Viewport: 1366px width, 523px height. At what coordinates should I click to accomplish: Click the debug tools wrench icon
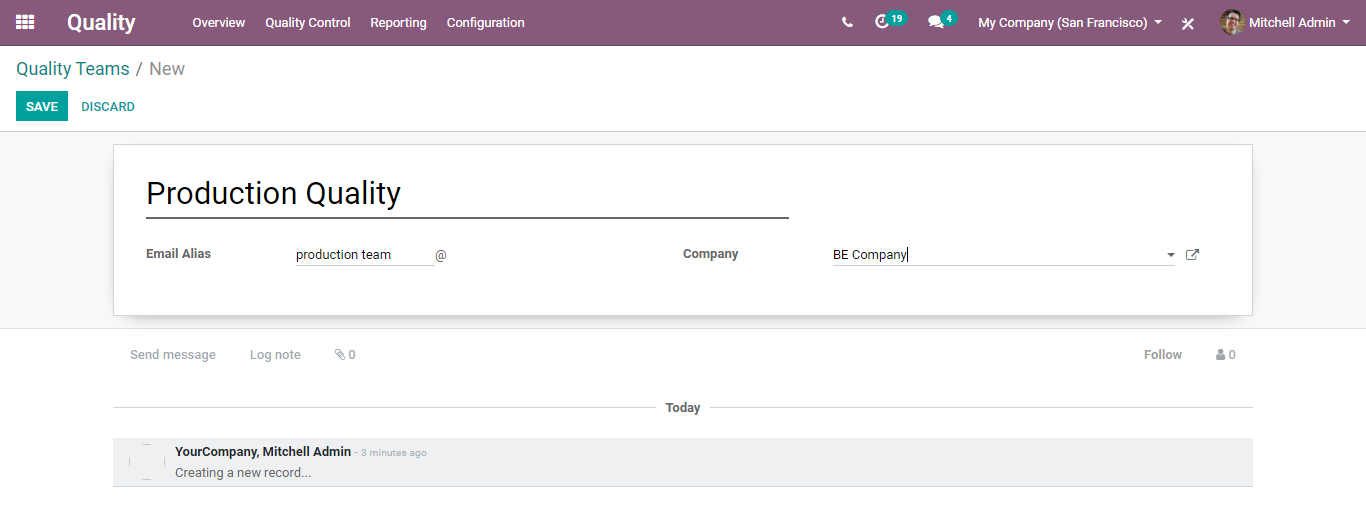coord(1188,23)
